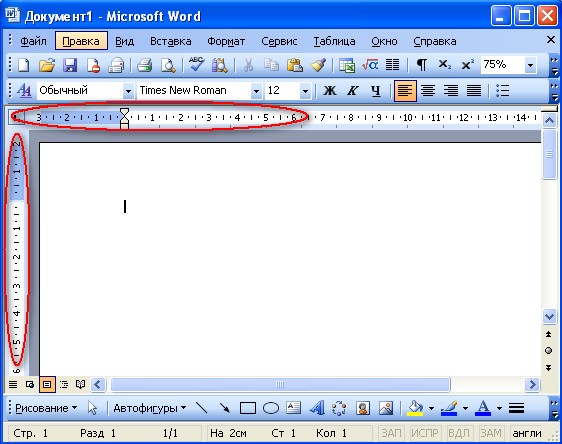The width and height of the screenshot is (562, 444).
Task: Expand the font size 12 dropdown
Action: coord(305,91)
